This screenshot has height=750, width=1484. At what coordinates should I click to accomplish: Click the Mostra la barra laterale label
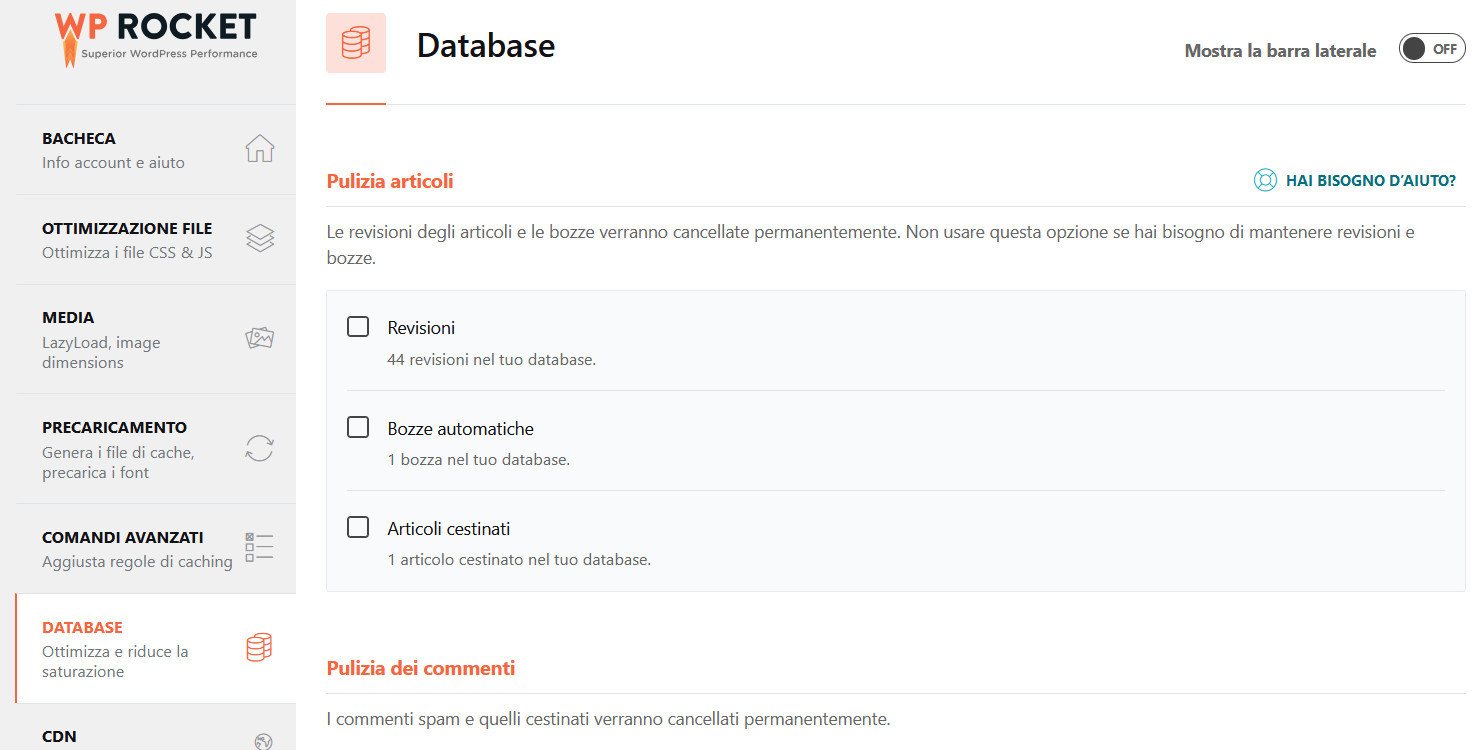pos(1280,49)
